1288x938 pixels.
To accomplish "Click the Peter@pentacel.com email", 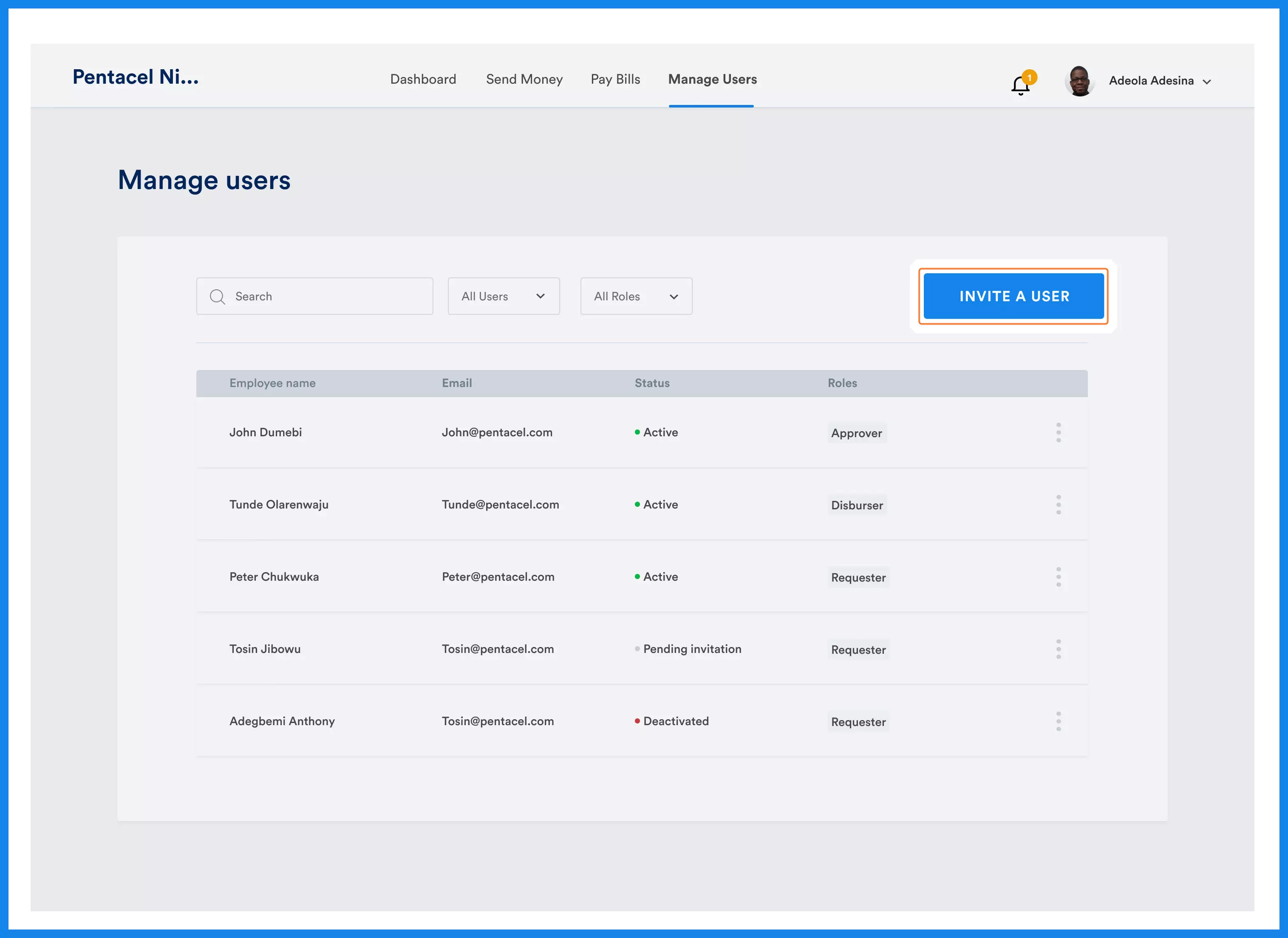I will click(498, 577).
